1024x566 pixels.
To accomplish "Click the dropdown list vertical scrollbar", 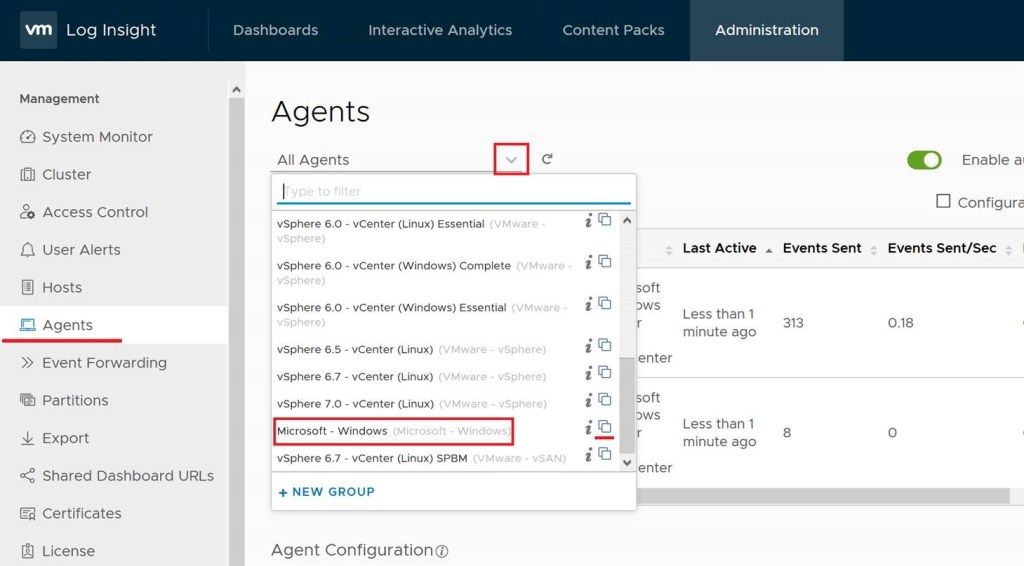I will pyautogui.click(x=627, y=400).
